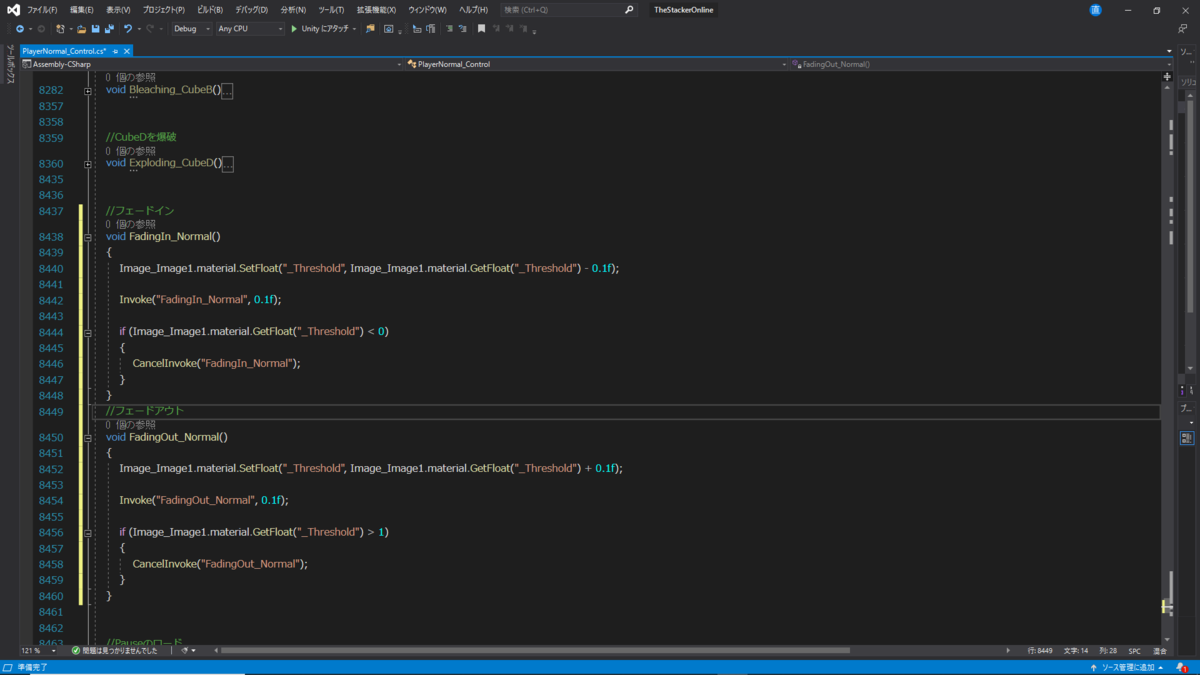The width and height of the screenshot is (1200, 675).
Task: Focus the 検索 (Ctrl+Q) search box
Action: [x=568, y=10]
